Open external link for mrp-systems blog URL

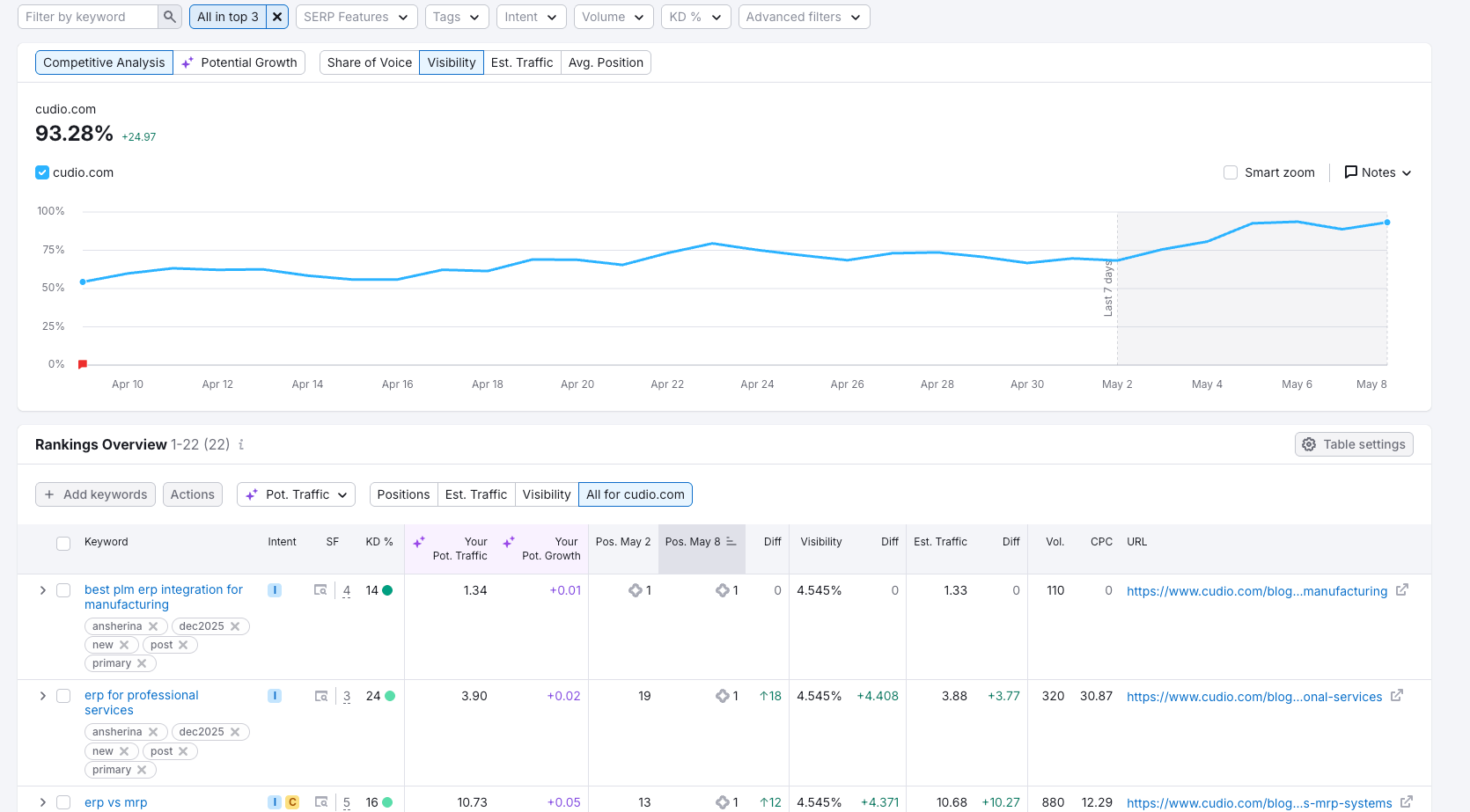pyautogui.click(x=1407, y=802)
